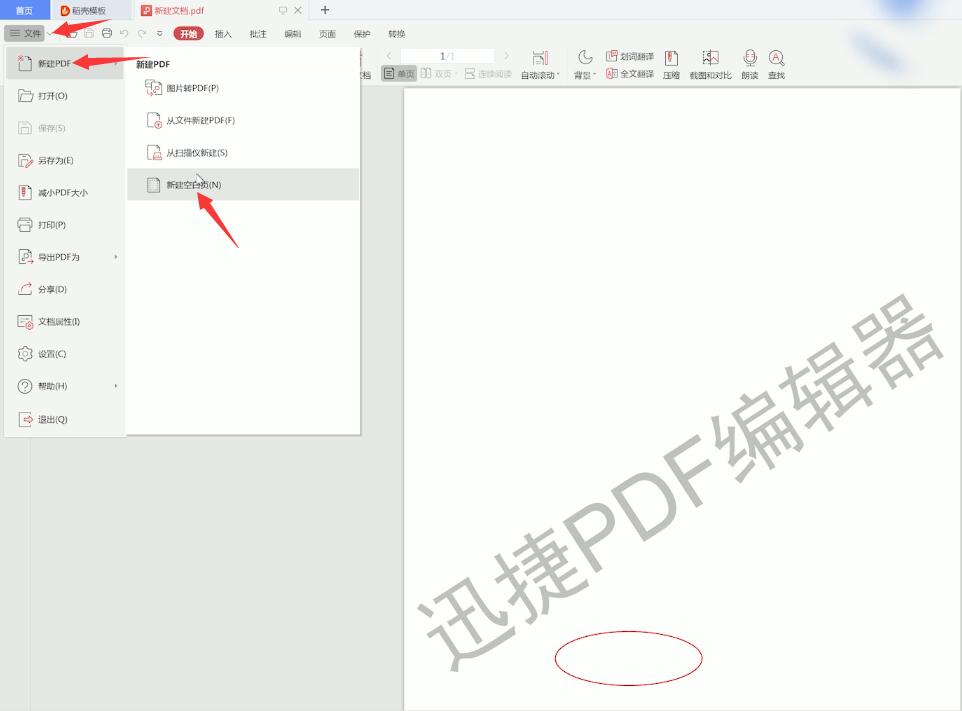The height and width of the screenshot is (711, 962).
Task: Switch to the 首页 home tab
Action: pyautogui.click(x=24, y=10)
